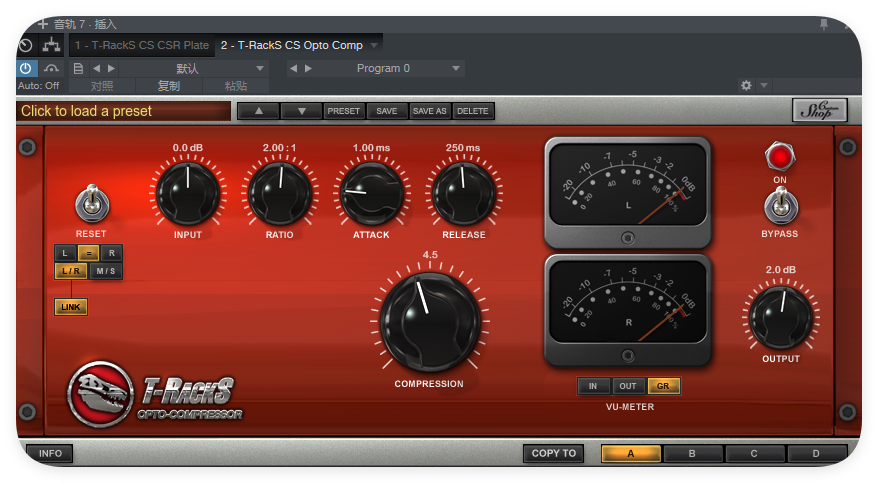Click the right channel VU meter display

point(628,302)
